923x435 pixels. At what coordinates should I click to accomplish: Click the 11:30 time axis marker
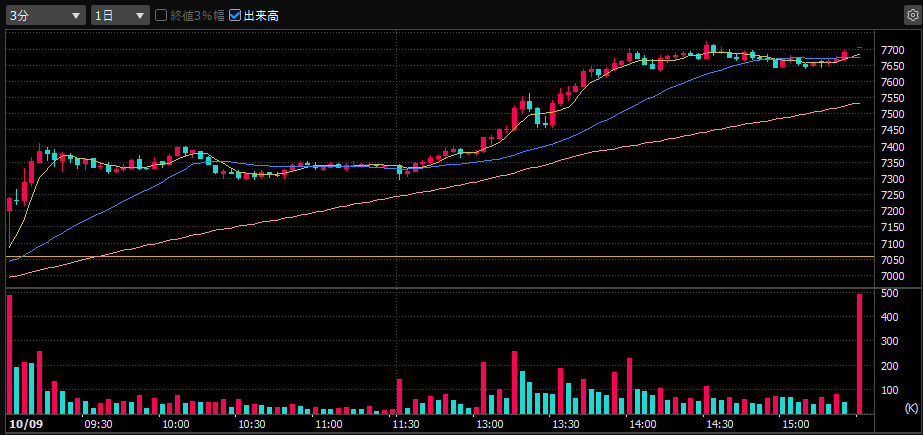tap(405, 424)
